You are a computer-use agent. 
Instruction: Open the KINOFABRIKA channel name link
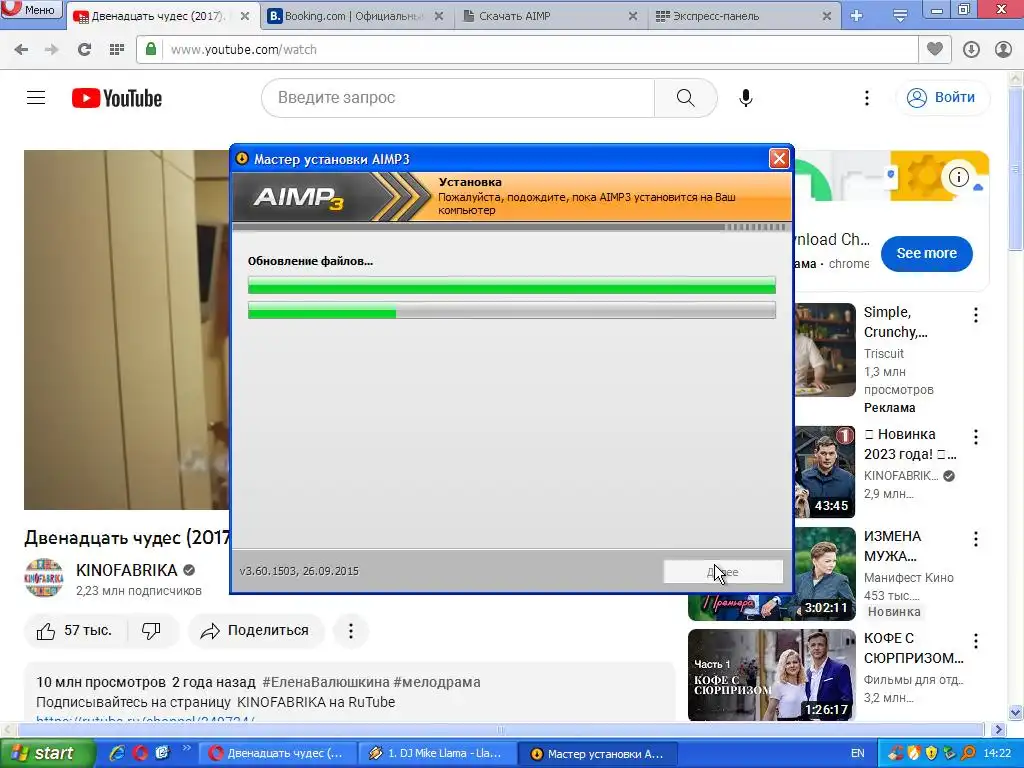(127, 570)
